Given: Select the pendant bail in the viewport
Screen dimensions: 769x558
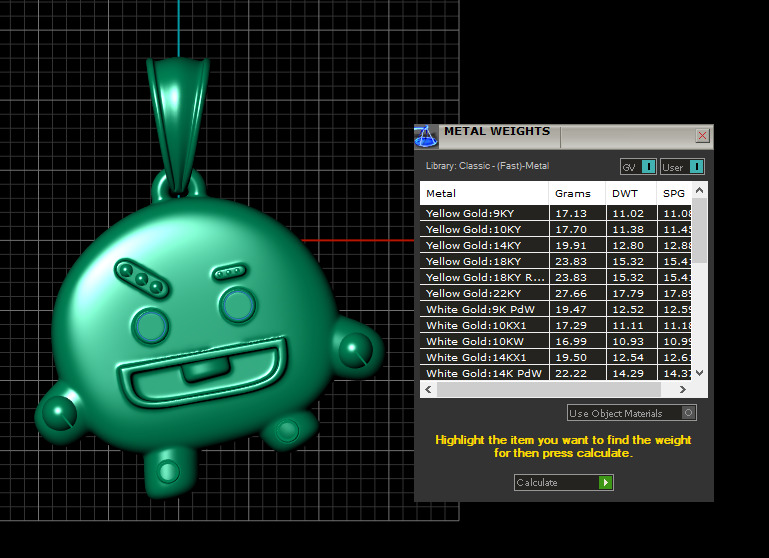Looking at the screenshot, I should click(179, 123).
